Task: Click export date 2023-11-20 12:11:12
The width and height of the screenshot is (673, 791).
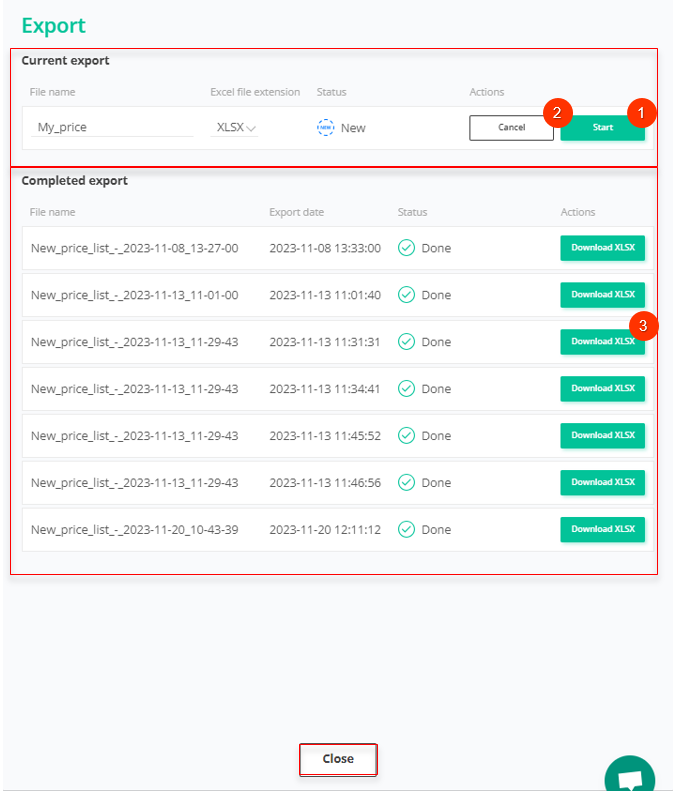Action: click(x=325, y=530)
